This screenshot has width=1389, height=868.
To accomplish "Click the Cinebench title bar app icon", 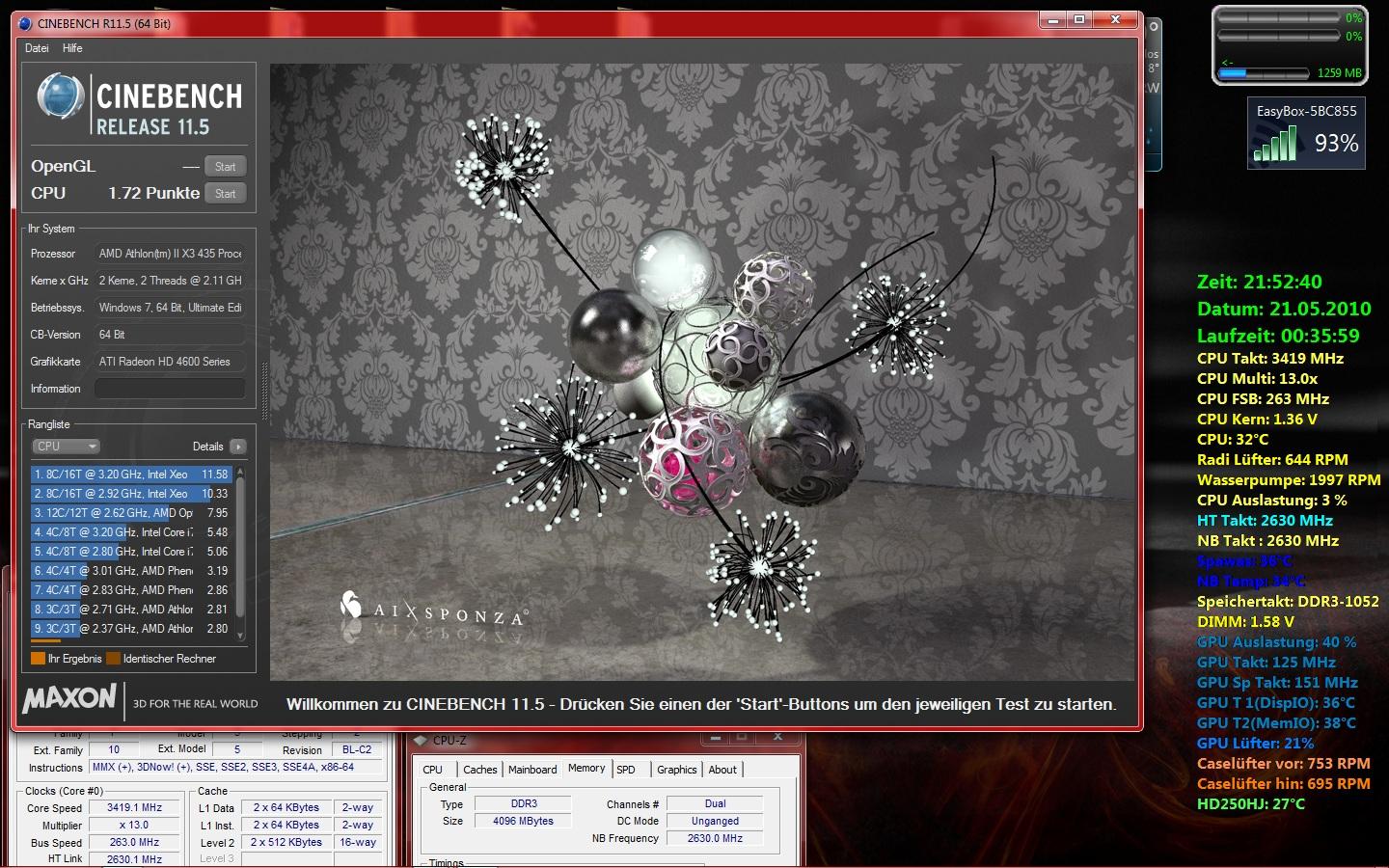I will tap(25, 23).
